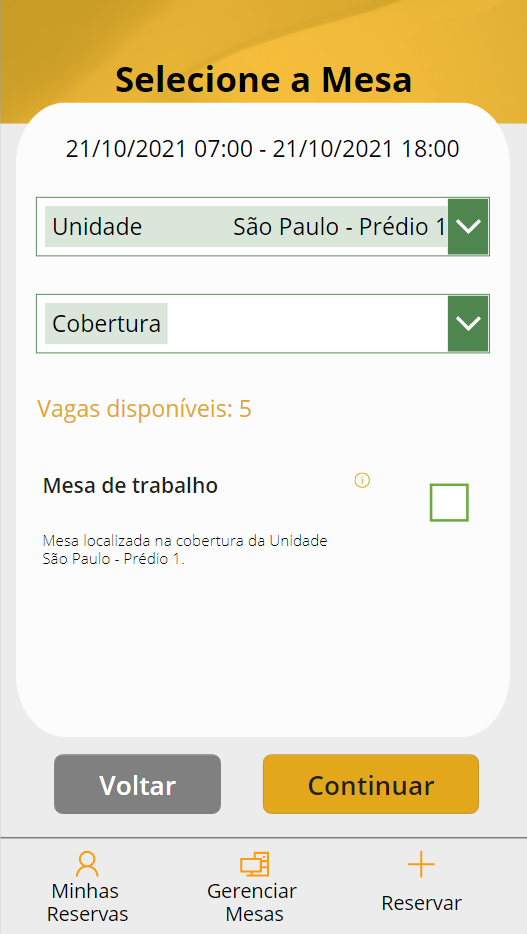Image resolution: width=527 pixels, height=934 pixels.
Task: Expand the Unidade dropdown arrow
Action: pos(468,227)
